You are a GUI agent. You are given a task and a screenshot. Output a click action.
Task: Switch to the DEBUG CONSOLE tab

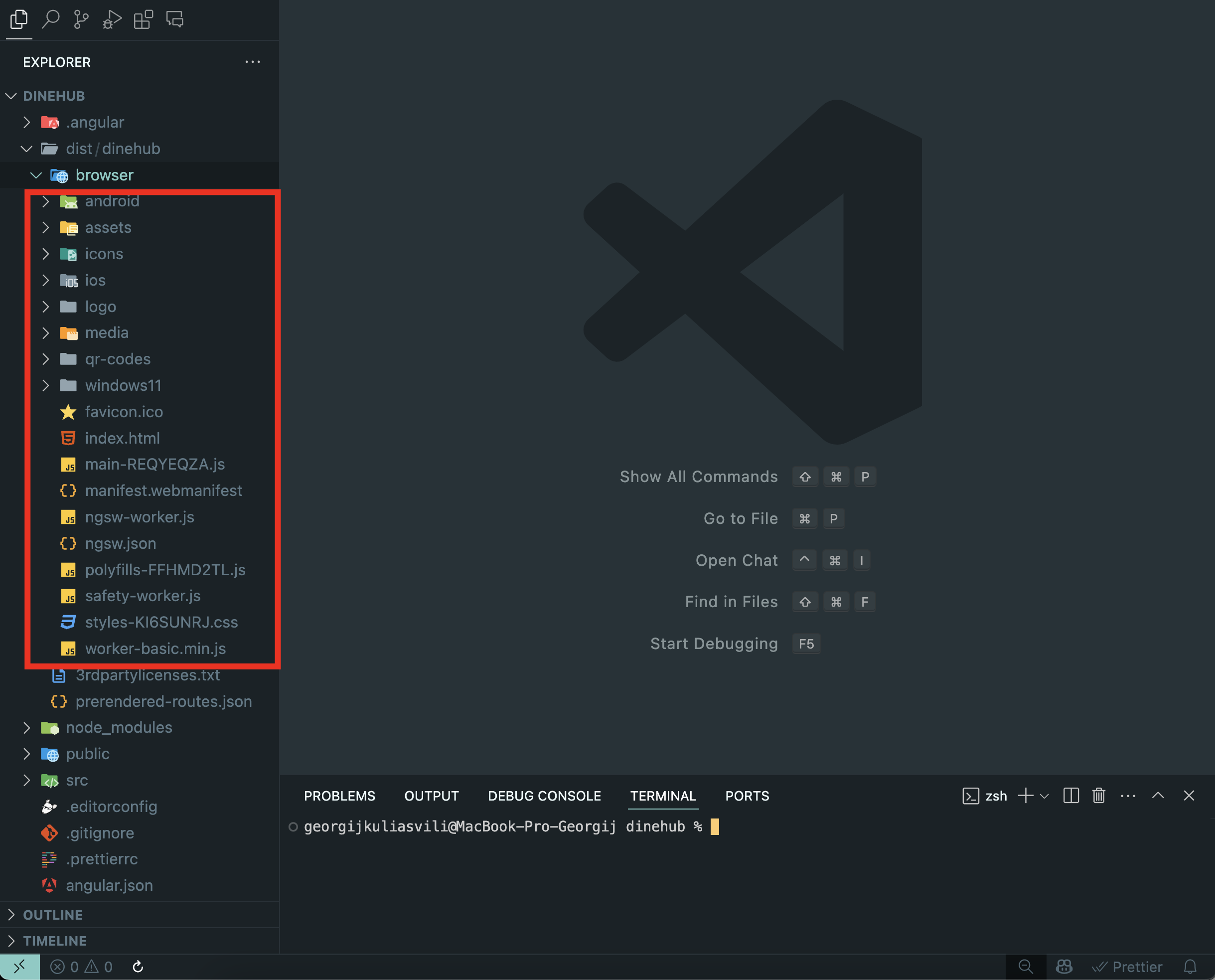click(x=544, y=796)
